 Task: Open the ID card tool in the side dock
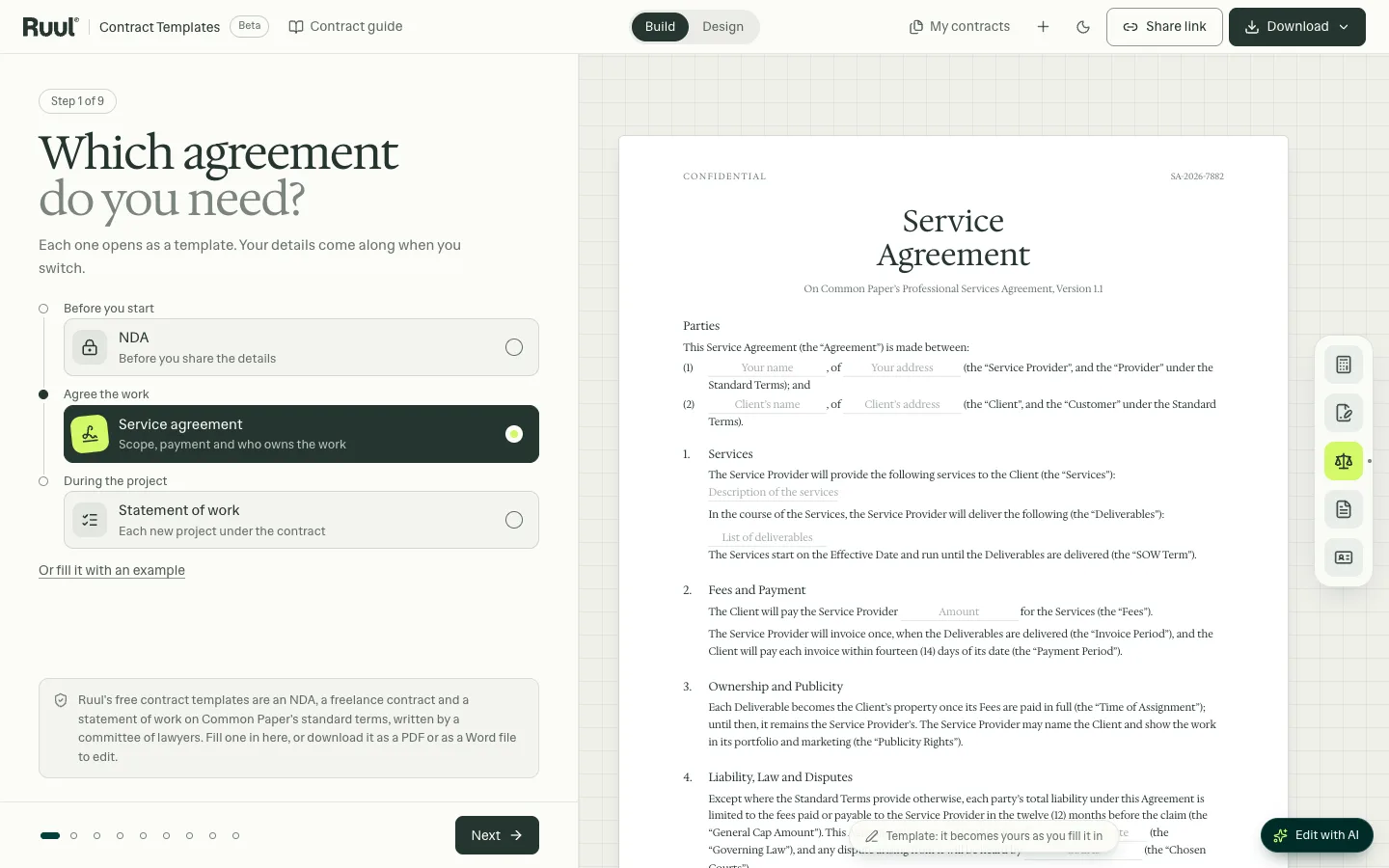point(1344,557)
